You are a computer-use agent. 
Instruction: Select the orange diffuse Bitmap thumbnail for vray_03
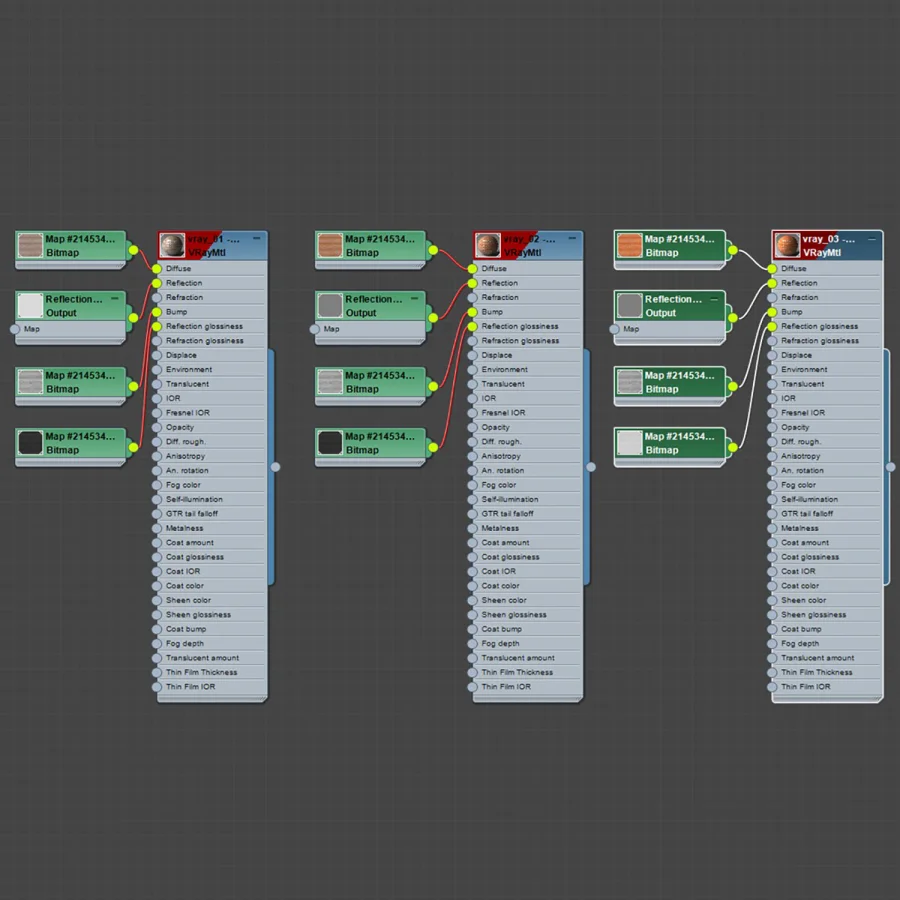(x=630, y=246)
